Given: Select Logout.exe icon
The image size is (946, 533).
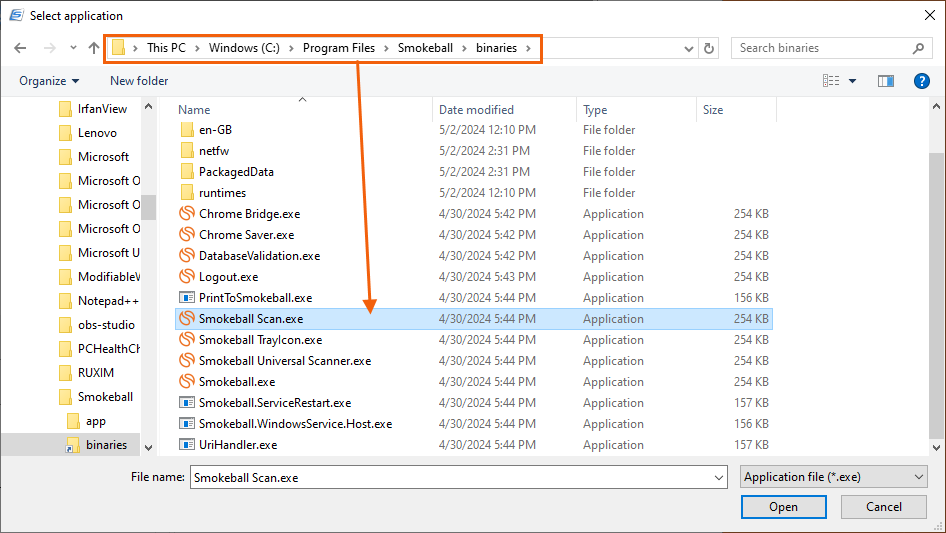Looking at the screenshot, I should (x=187, y=276).
